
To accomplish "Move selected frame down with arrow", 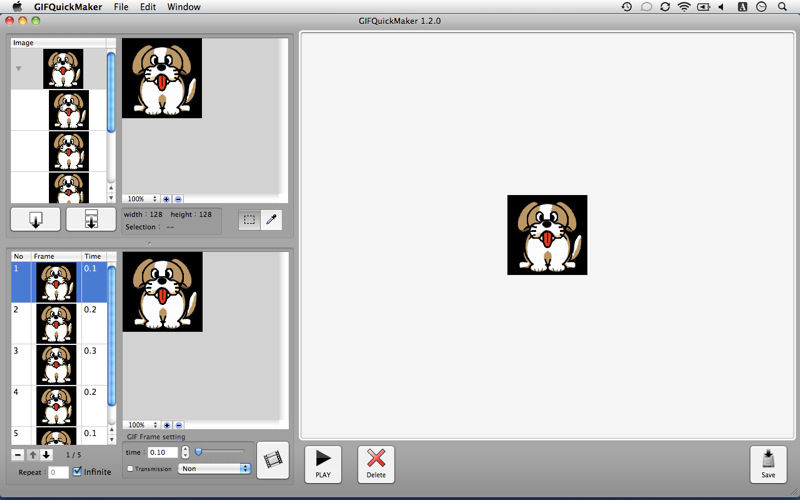I will 46,455.
